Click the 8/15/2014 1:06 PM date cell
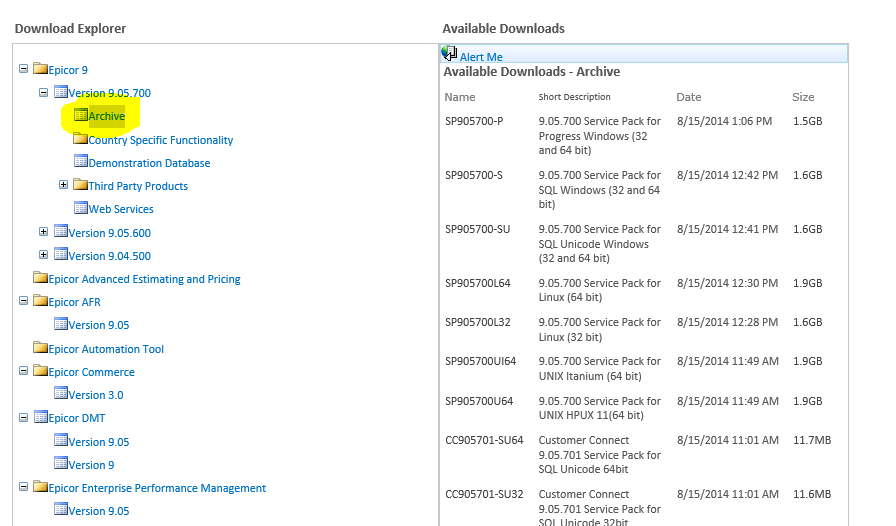This screenshot has width=896, height=526. [724, 121]
